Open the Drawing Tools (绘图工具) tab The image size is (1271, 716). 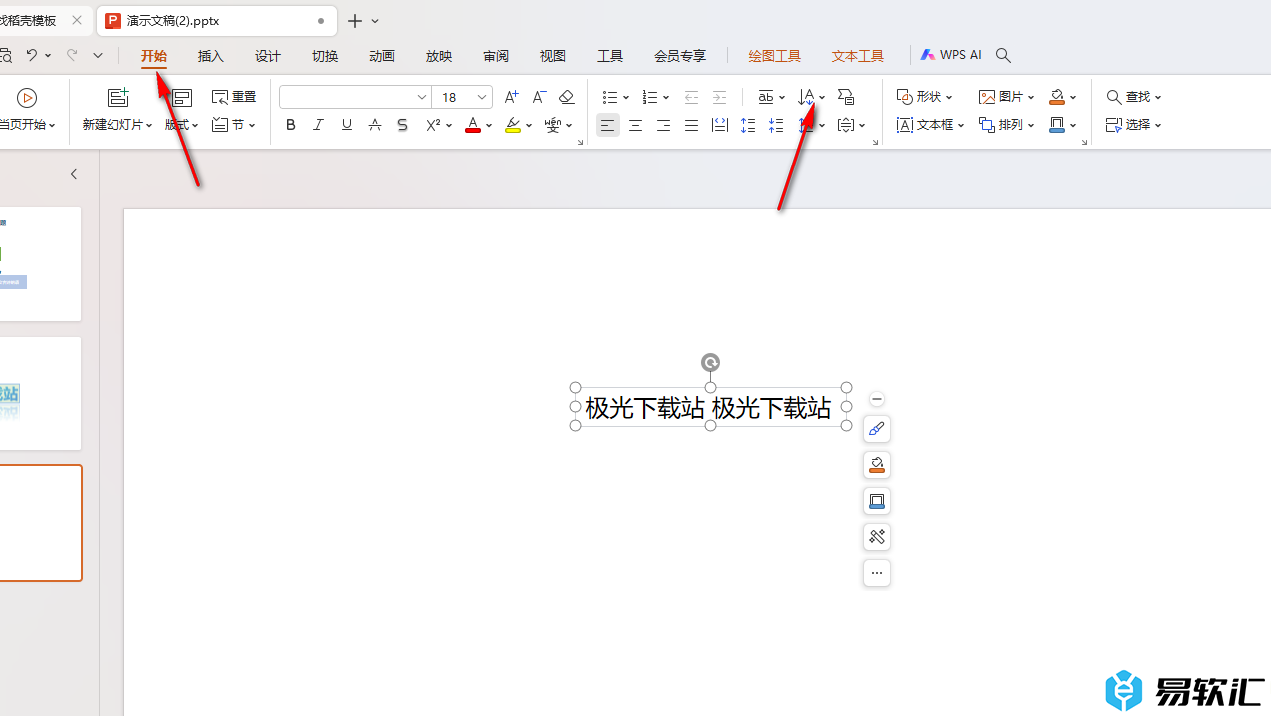tap(775, 56)
